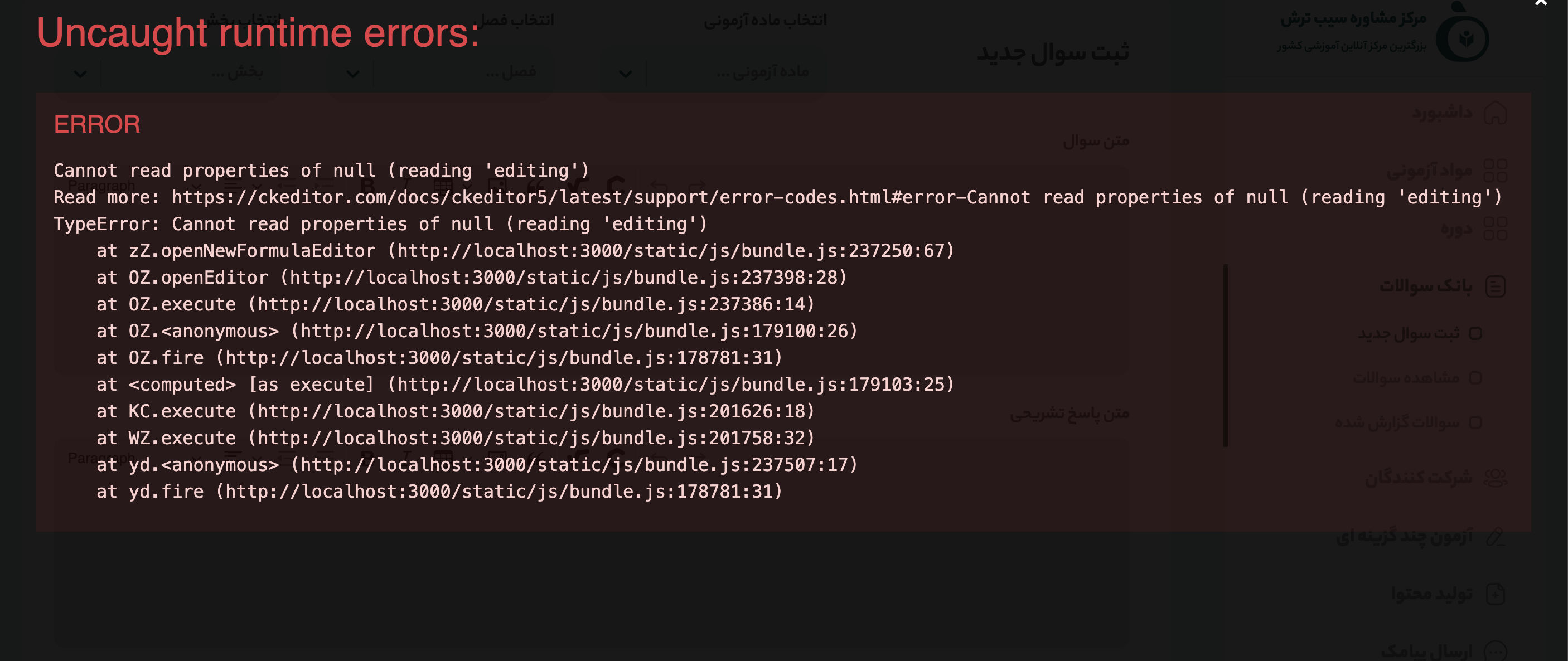Click the شرکت کنندگان participants icon in the sidebar
The height and width of the screenshot is (661, 1568).
tap(1496, 477)
